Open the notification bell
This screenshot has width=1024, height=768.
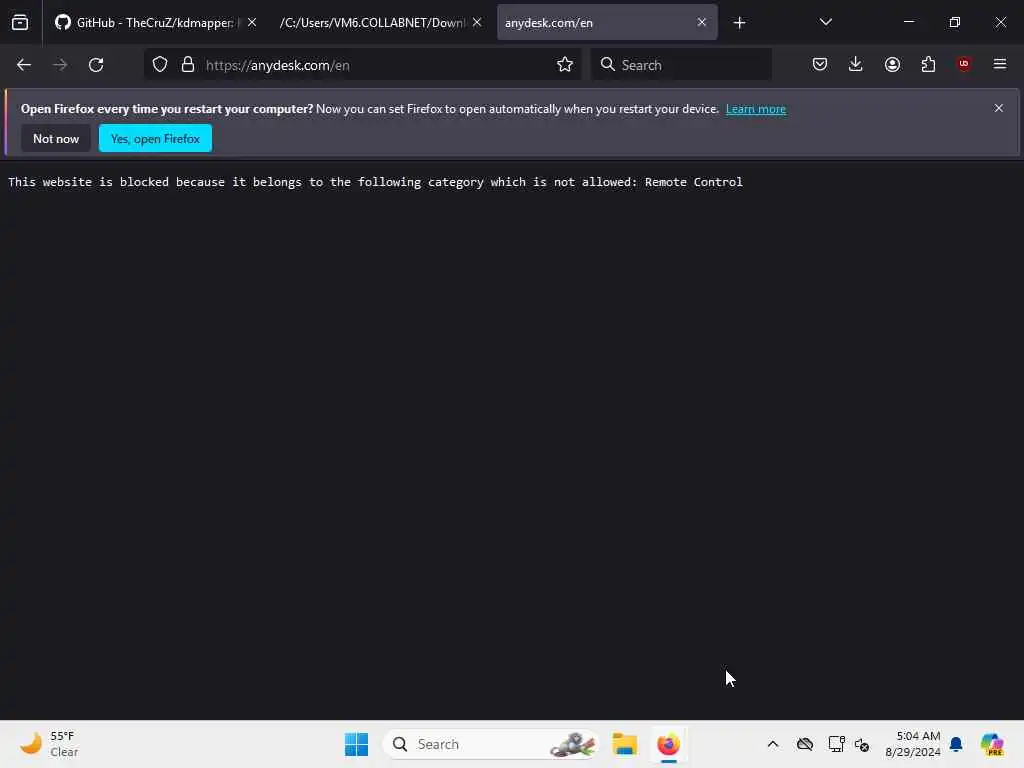coord(956,744)
